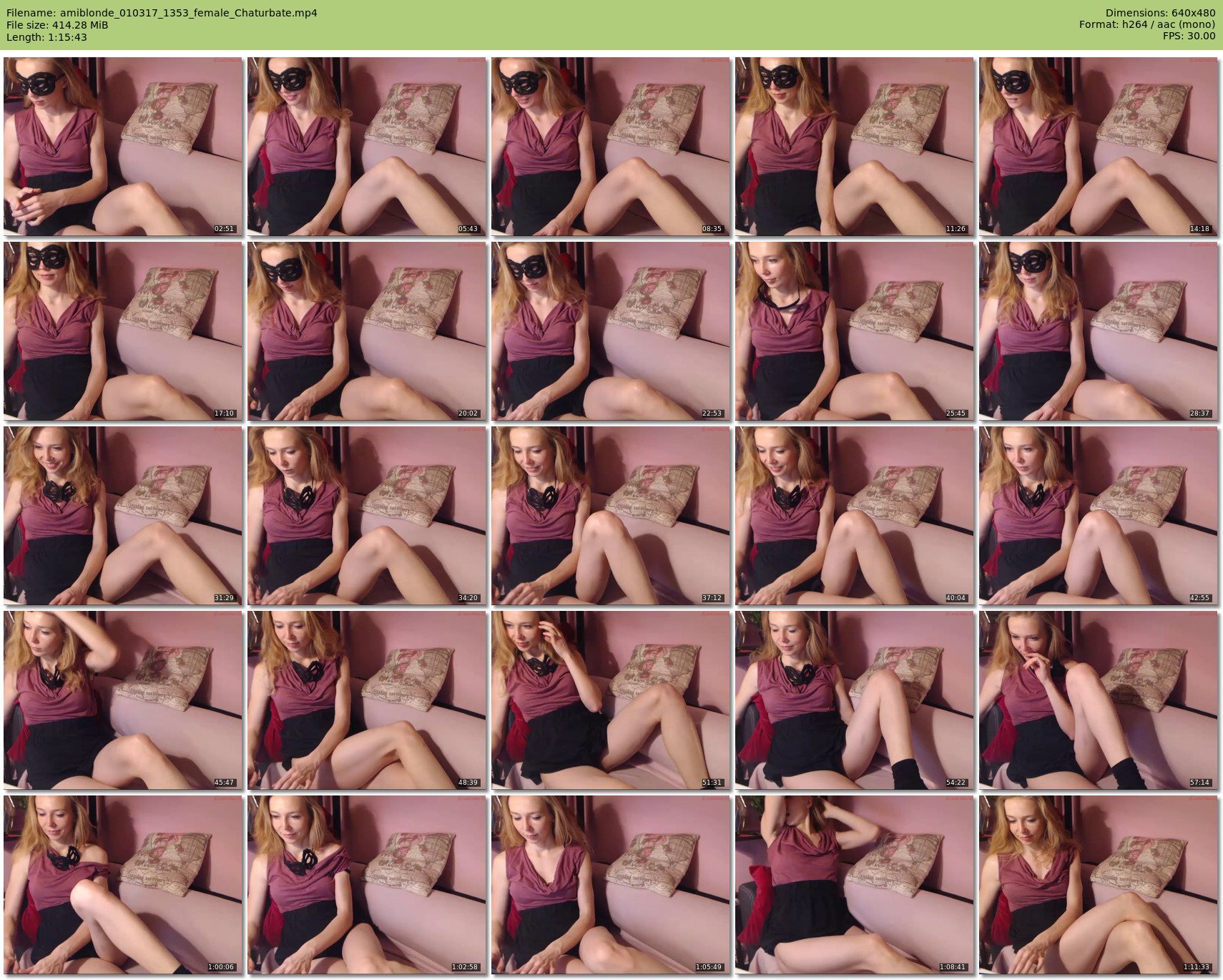
Task: Select the frame at 08:35
Action: [611, 147]
